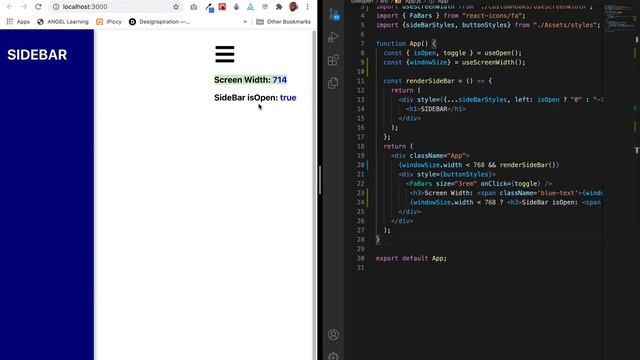640x360 pixels.
Task: Click the microphone extension icon
Action: [236, 7]
